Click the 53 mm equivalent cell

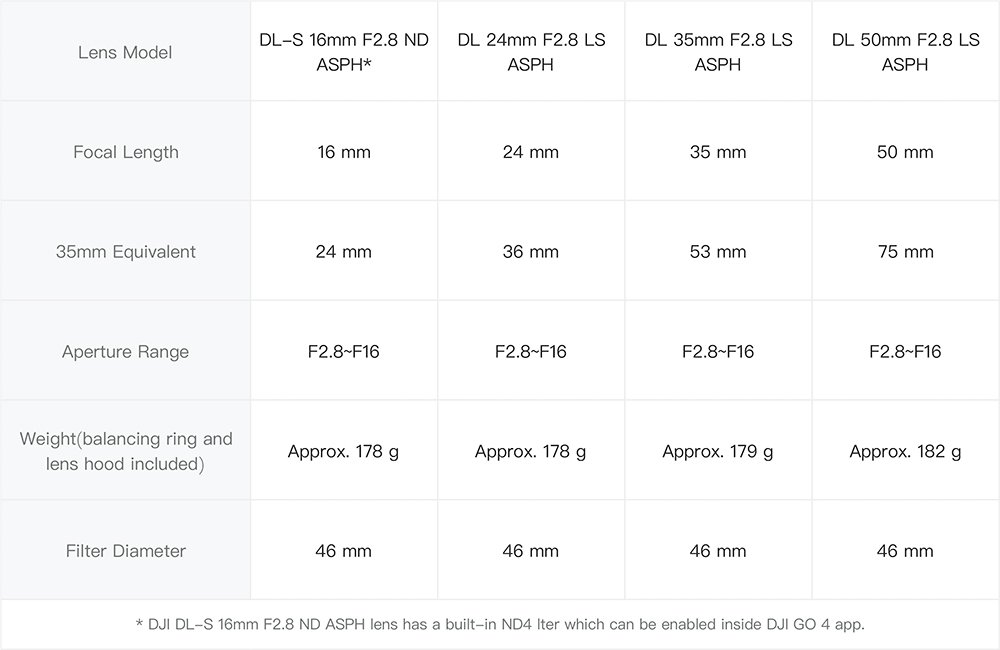pos(718,252)
